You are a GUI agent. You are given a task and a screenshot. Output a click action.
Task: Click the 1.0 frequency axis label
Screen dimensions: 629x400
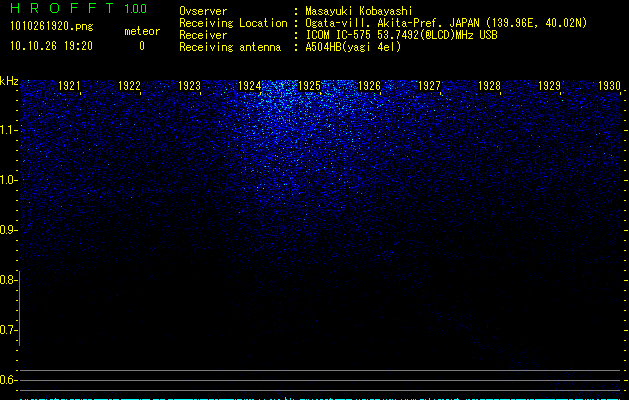8,180
